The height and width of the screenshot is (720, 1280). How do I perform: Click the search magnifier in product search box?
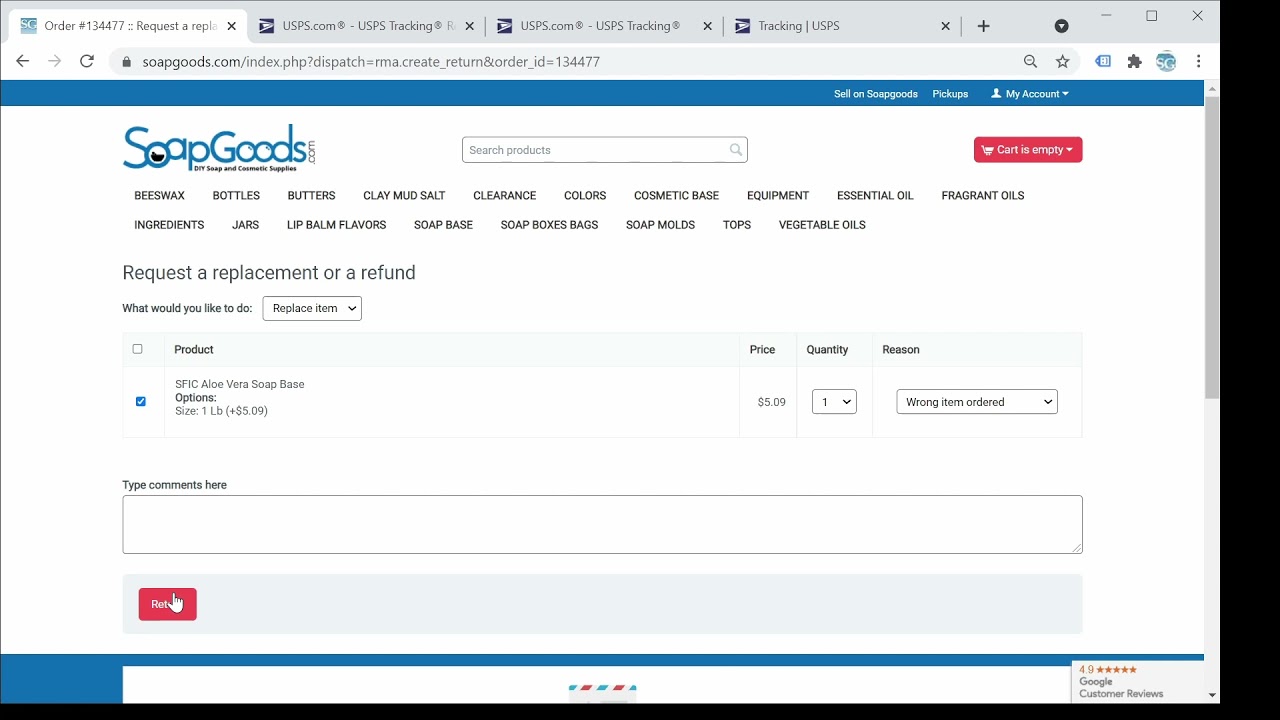coord(736,150)
